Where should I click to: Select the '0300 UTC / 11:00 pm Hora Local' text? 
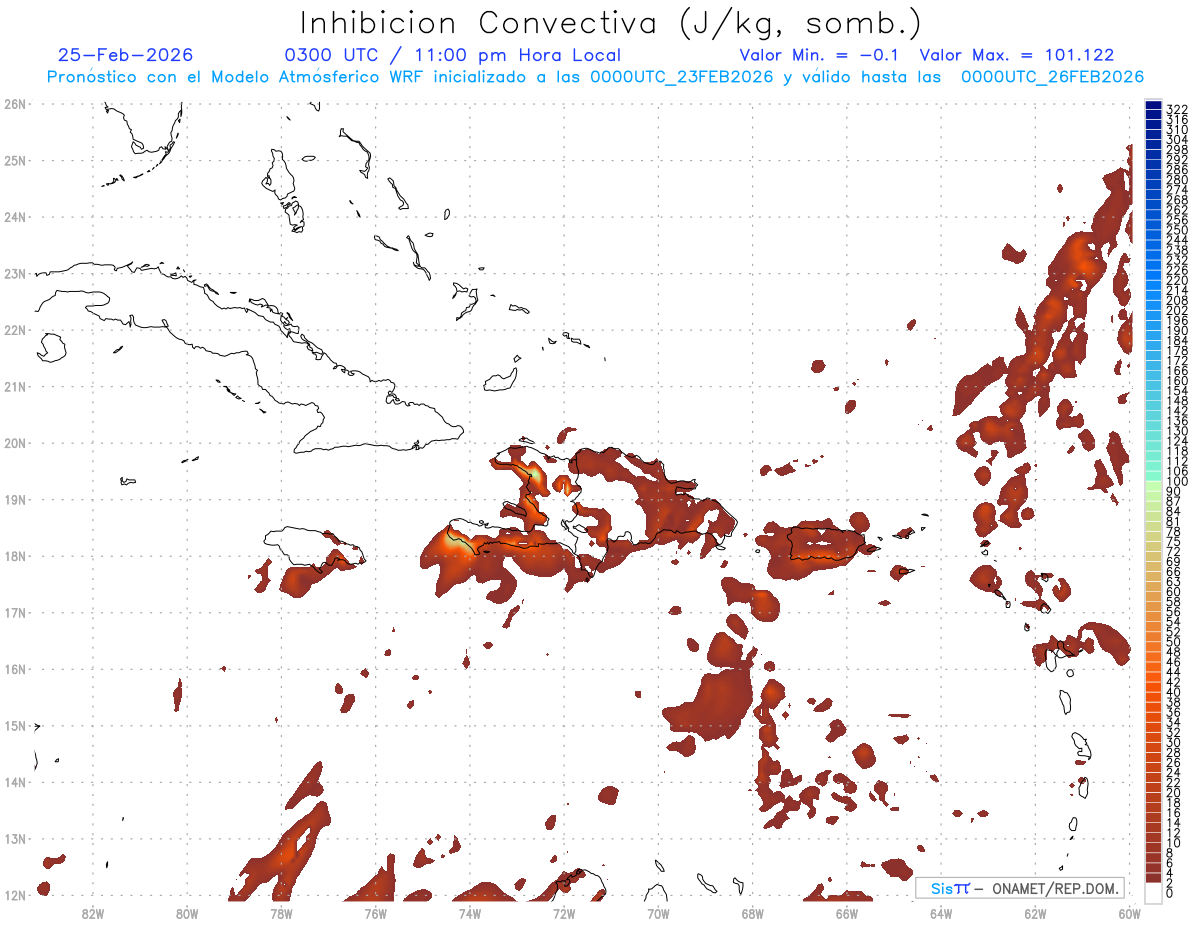(453, 56)
